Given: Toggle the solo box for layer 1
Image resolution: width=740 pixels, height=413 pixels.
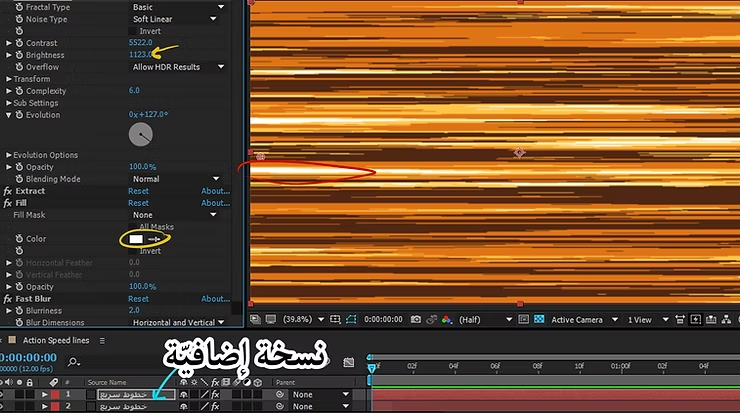Looking at the screenshot, I should click(x=19, y=394).
